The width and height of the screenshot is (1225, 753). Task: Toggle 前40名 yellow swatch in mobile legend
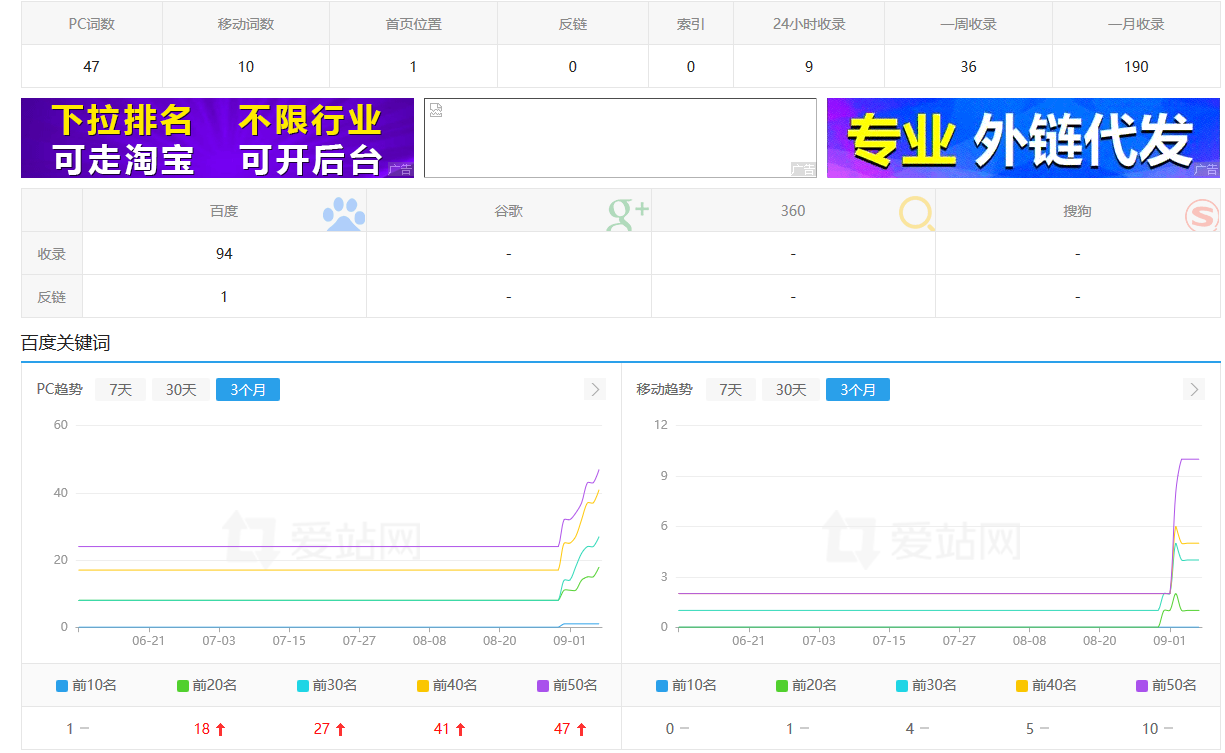pyautogui.click(x=1022, y=686)
